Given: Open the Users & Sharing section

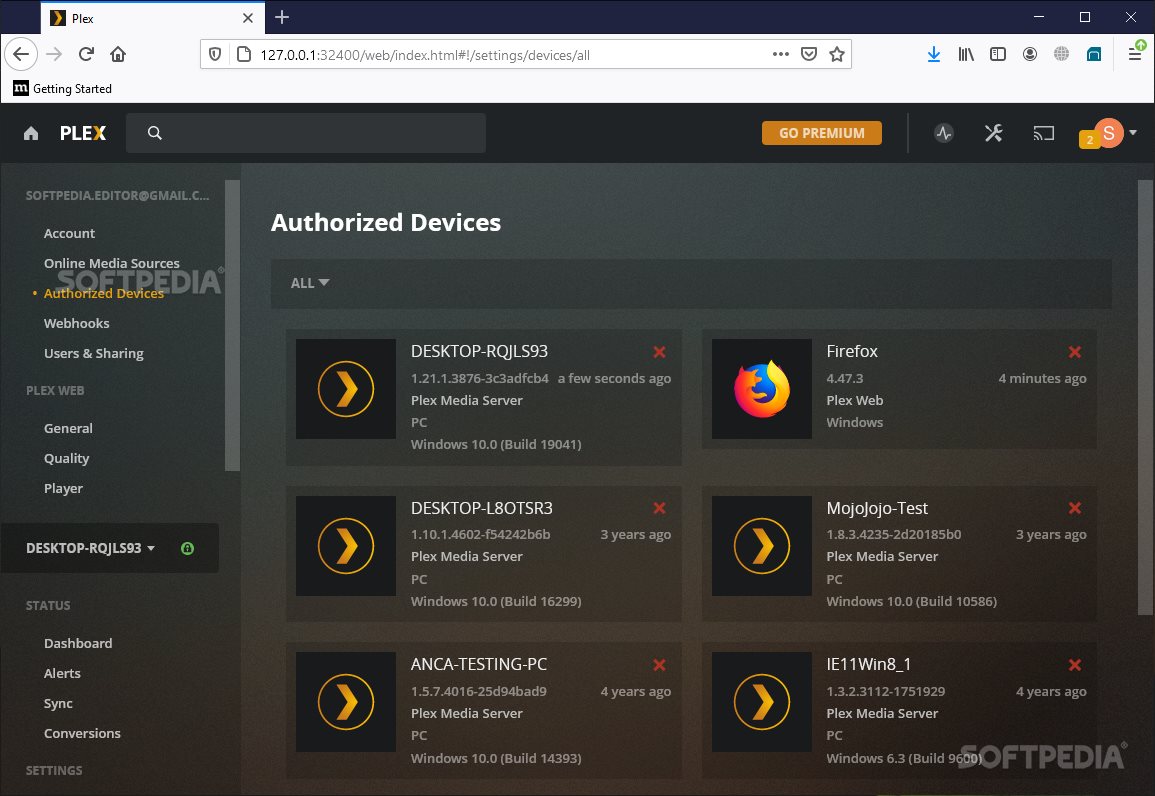Looking at the screenshot, I should (94, 353).
